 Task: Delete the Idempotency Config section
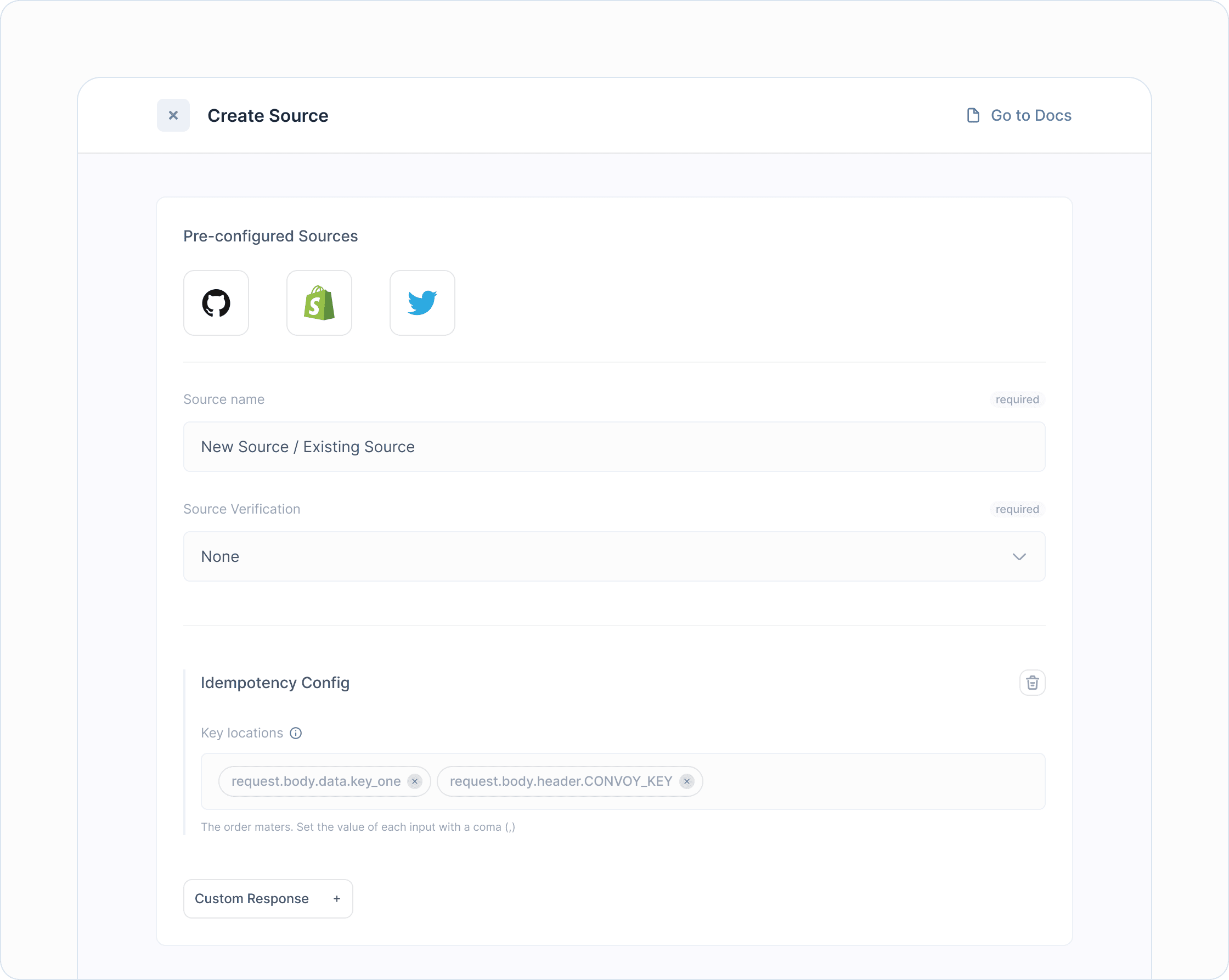point(1032,683)
